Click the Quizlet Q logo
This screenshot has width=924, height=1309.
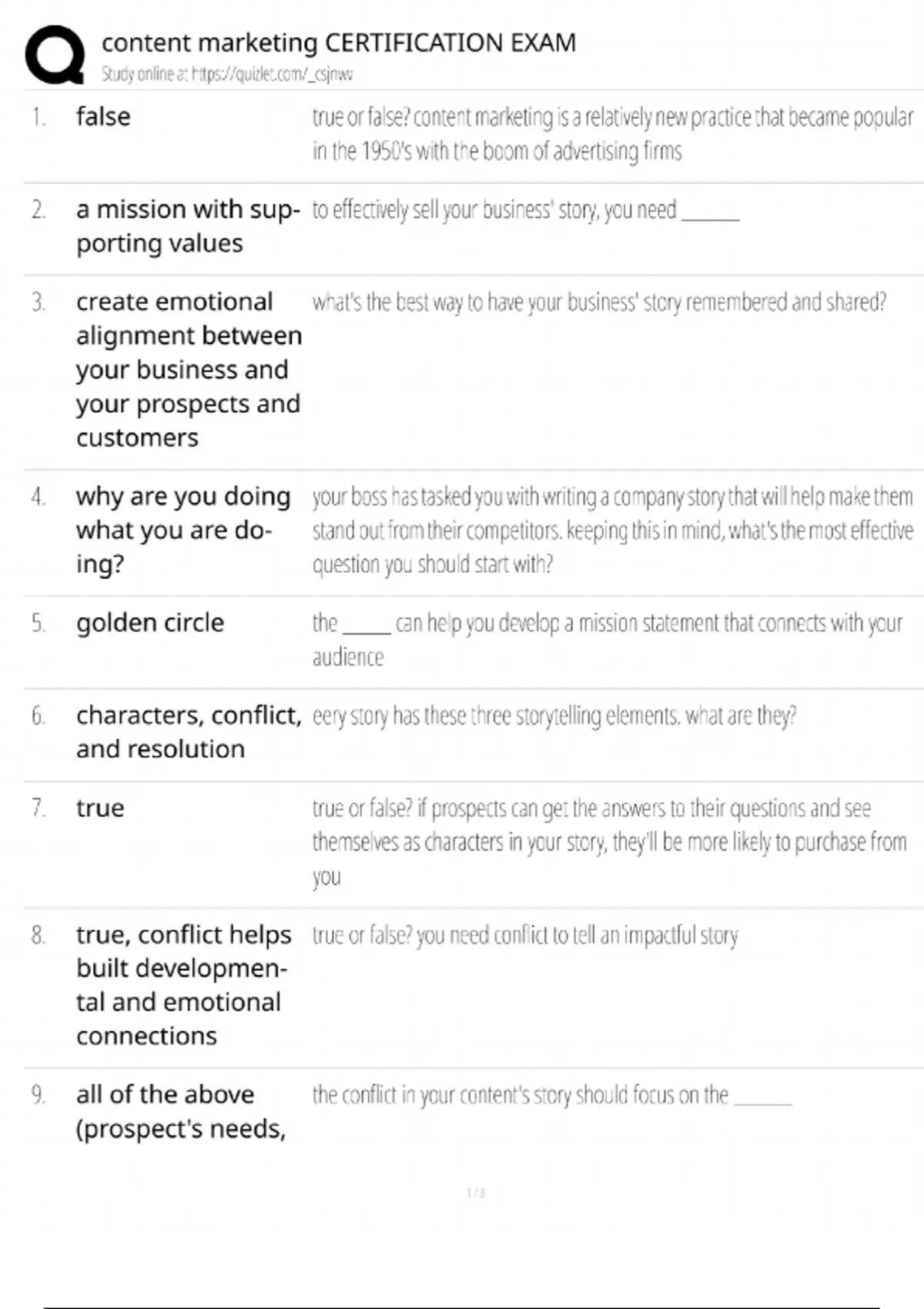55,55
